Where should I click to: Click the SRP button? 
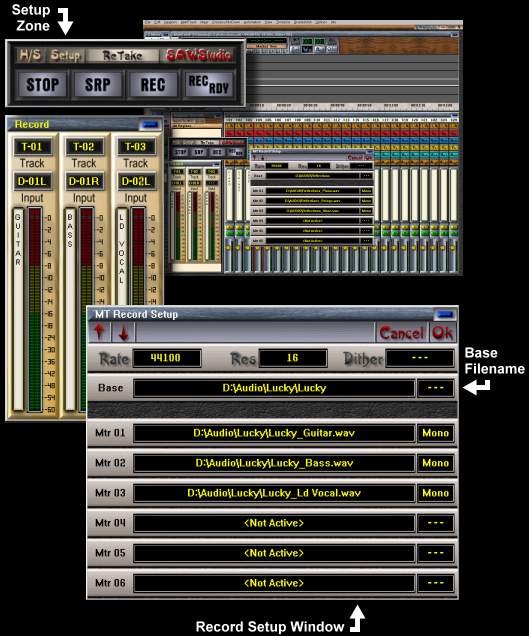98,84
